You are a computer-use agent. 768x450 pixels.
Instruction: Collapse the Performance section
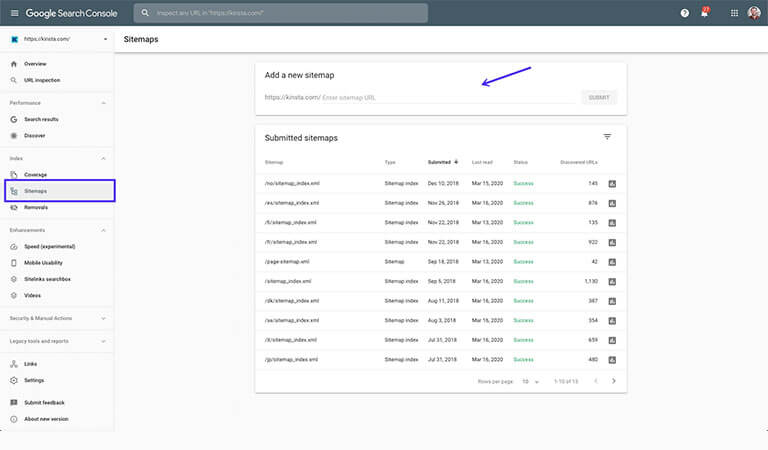coord(103,103)
